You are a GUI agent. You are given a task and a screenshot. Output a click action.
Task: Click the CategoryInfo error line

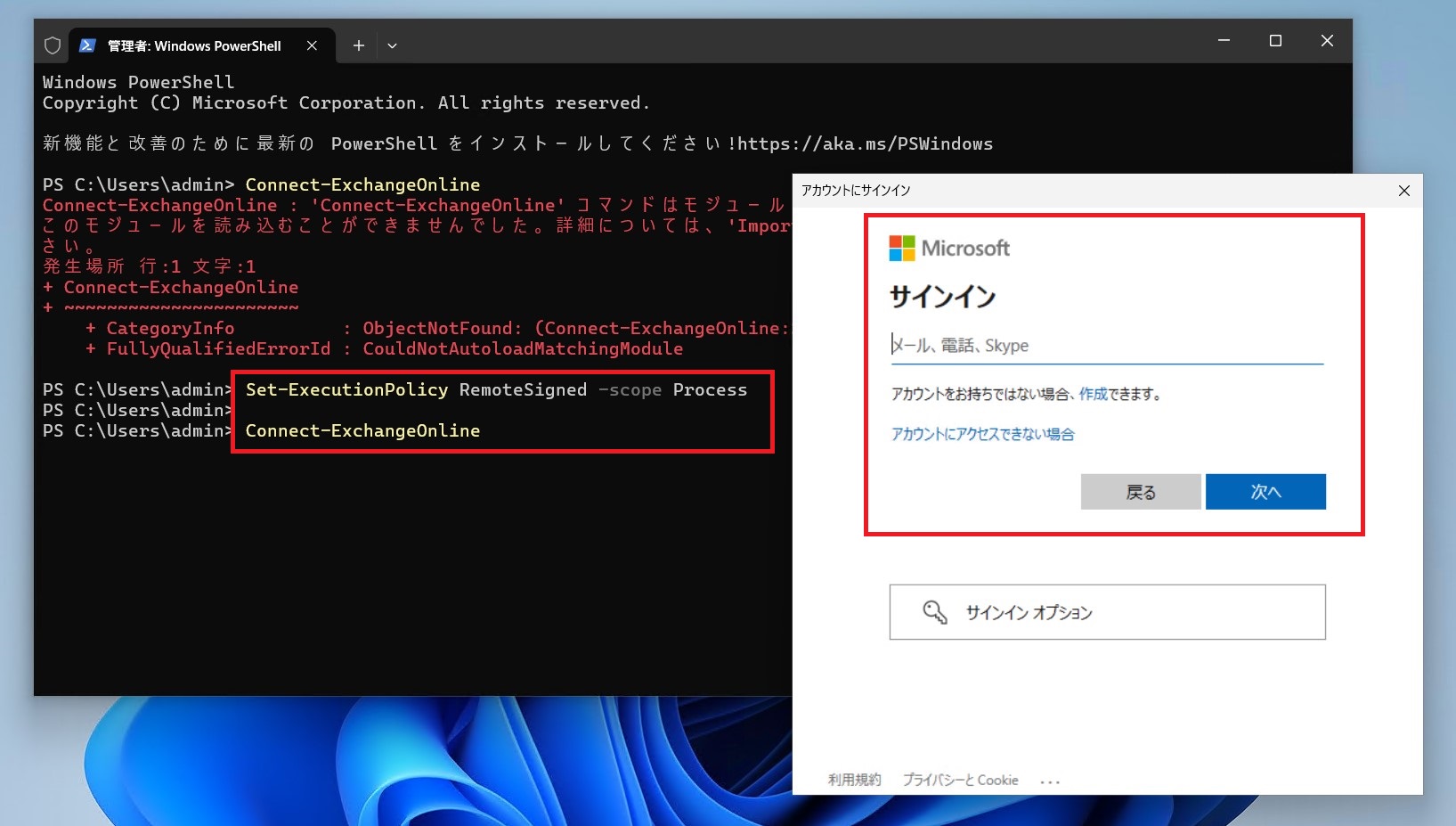click(436, 328)
